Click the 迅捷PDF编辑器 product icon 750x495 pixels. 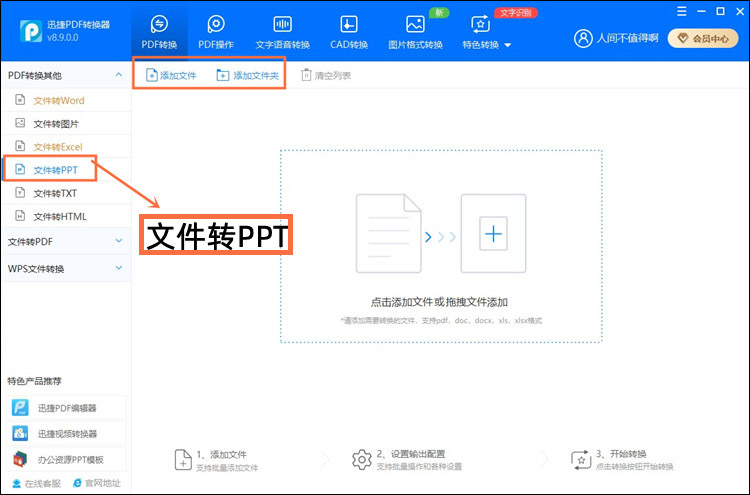(x=20, y=407)
